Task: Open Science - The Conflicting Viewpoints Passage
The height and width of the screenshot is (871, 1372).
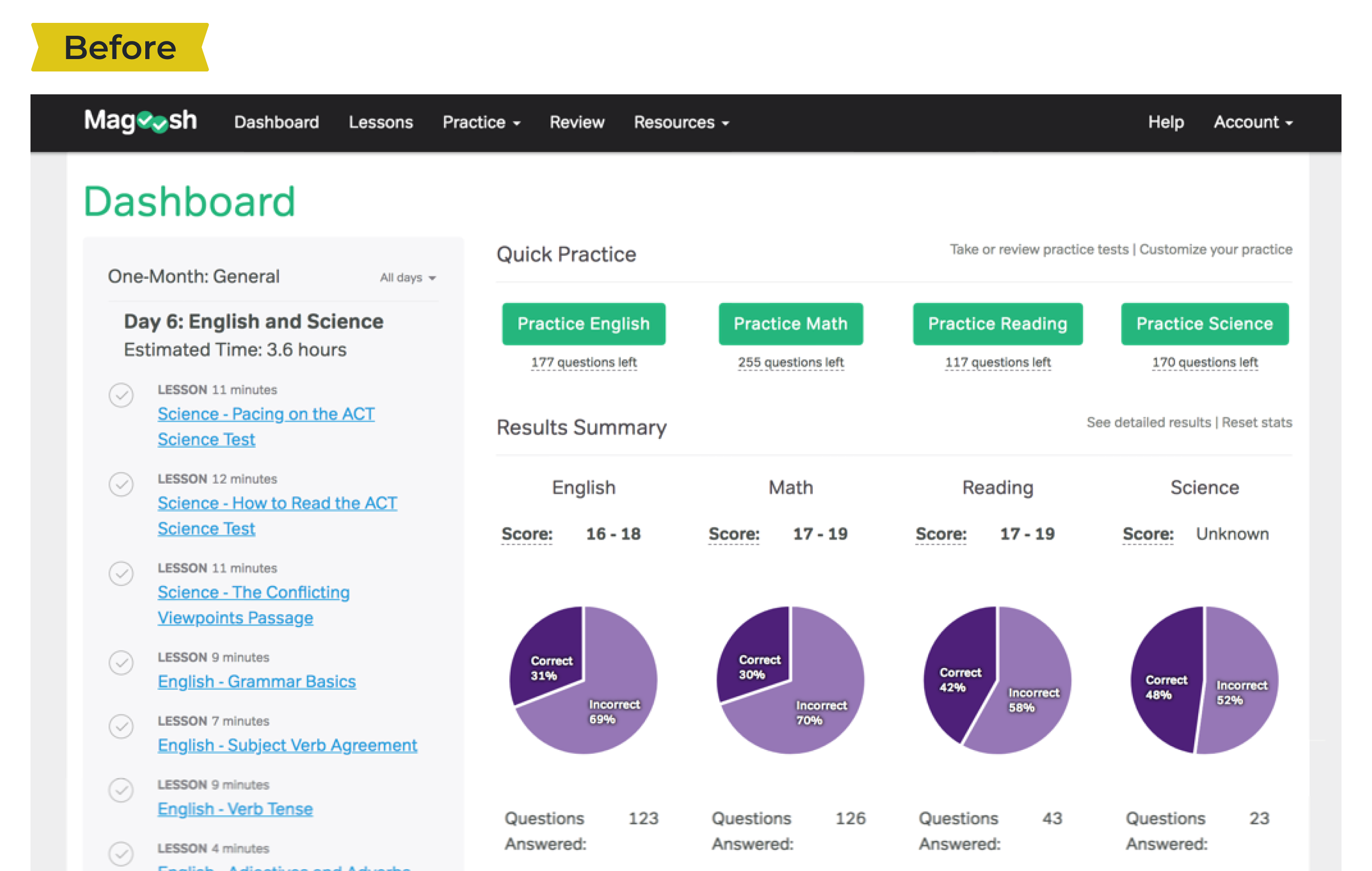Action: click(x=253, y=605)
